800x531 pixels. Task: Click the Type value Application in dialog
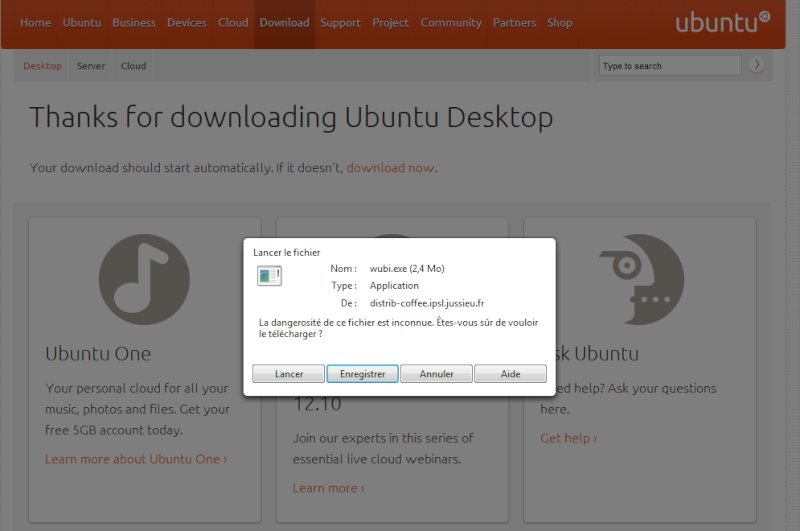[394, 286]
